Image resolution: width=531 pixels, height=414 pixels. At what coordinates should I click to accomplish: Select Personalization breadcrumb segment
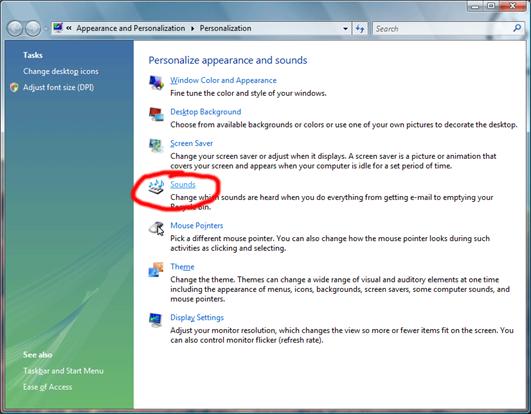coord(225,28)
